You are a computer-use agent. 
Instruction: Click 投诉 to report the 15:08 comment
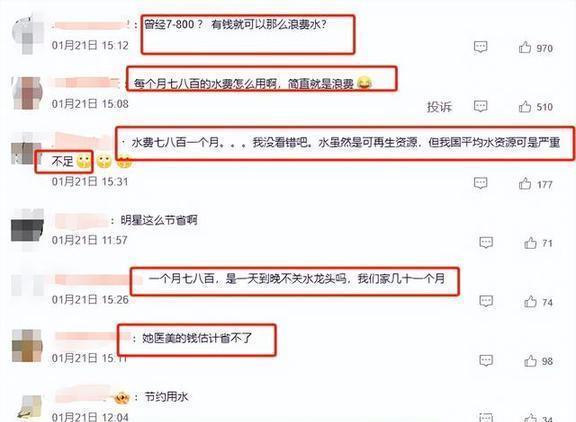(439, 107)
